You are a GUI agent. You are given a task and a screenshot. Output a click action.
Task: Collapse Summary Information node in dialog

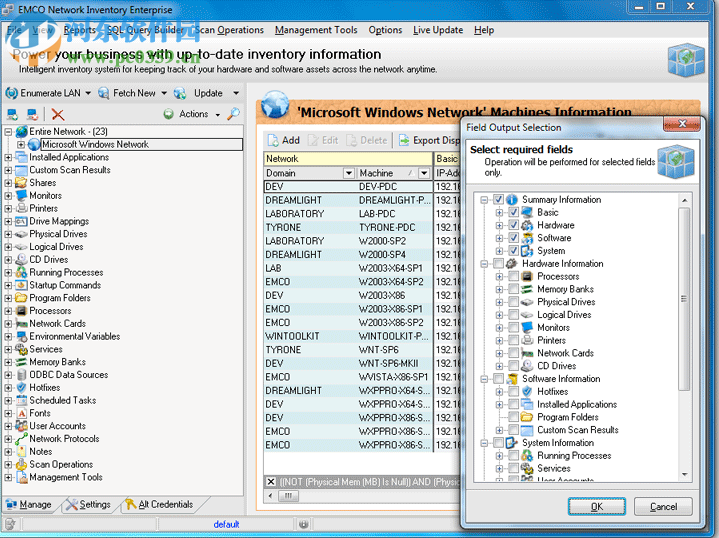(484, 200)
